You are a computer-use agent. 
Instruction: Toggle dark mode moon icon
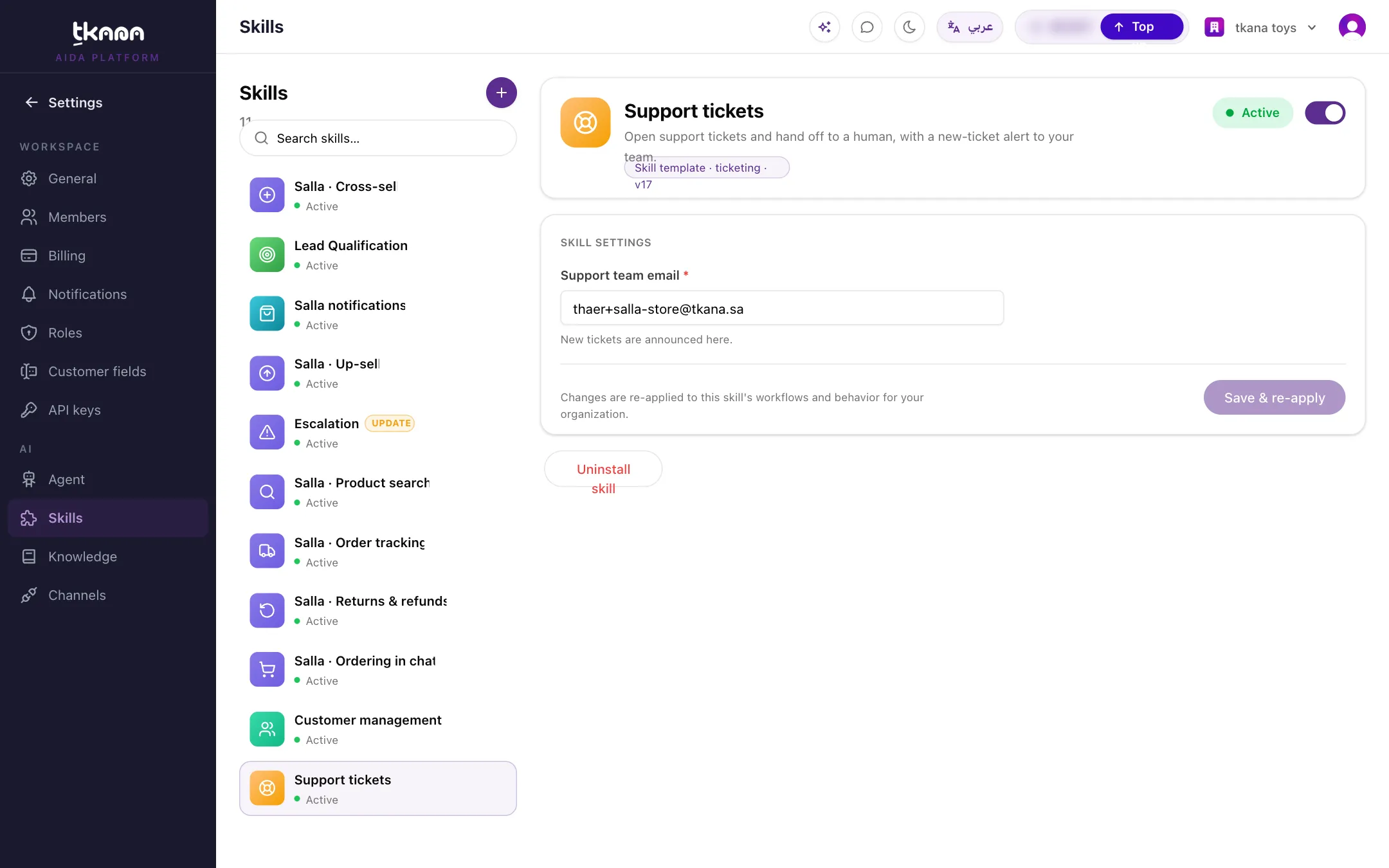coord(909,27)
